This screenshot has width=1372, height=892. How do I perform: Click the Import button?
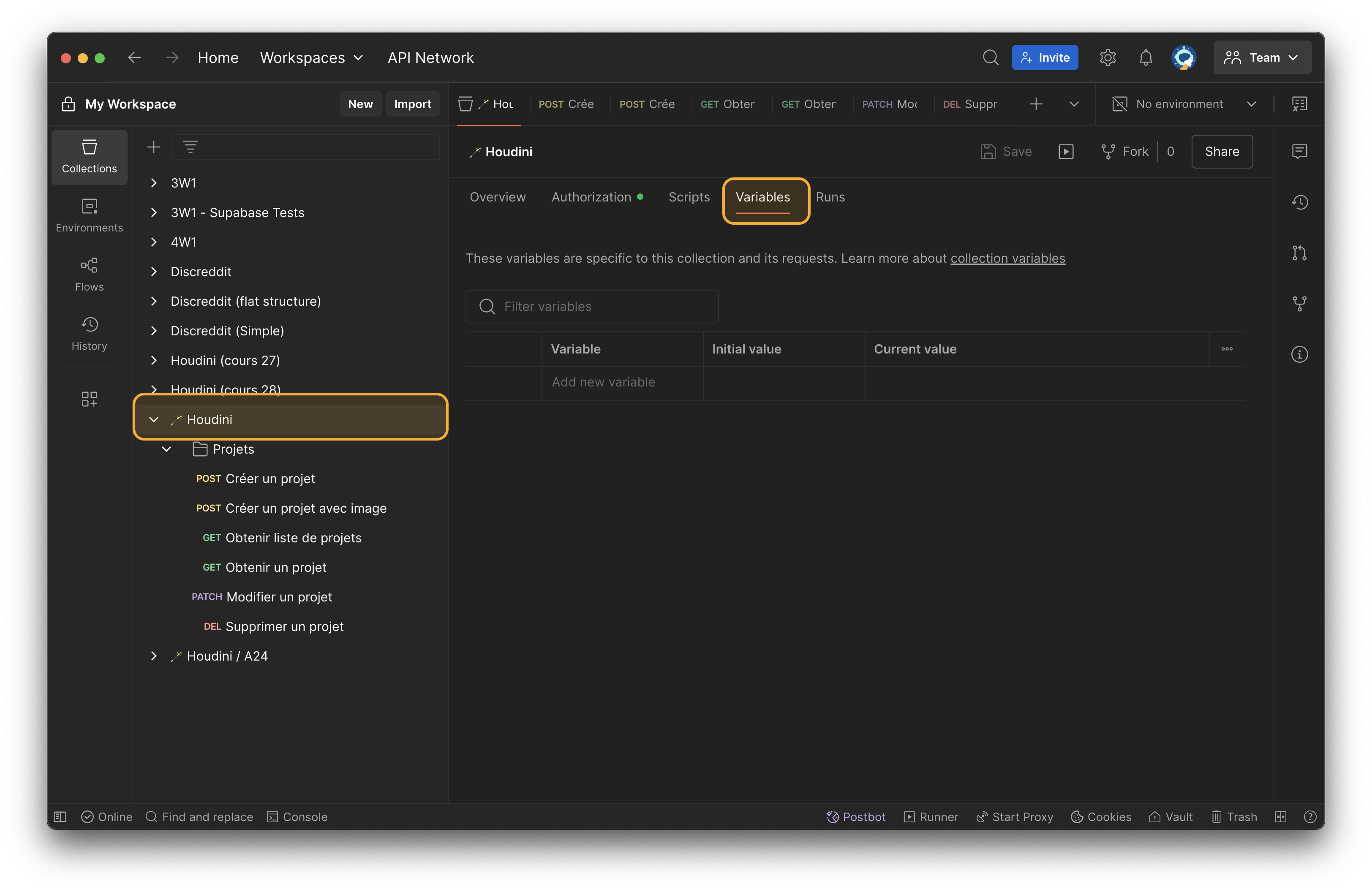point(412,104)
